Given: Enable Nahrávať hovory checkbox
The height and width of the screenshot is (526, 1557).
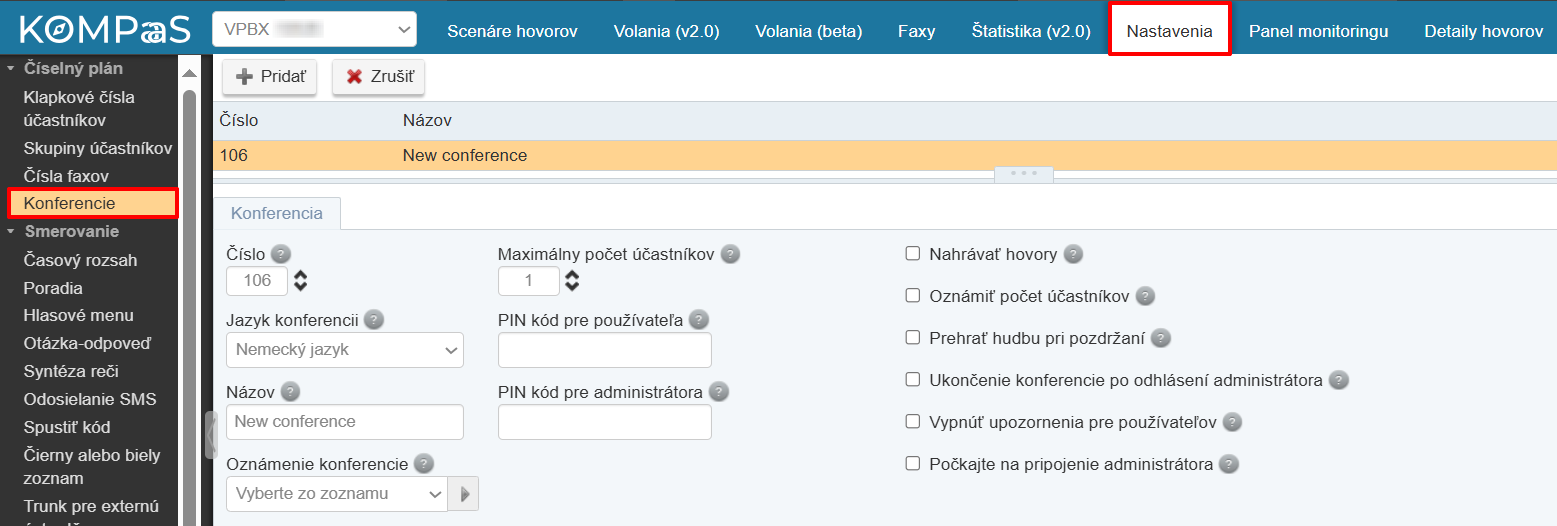Looking at the screenshot, I should point(912,254).
